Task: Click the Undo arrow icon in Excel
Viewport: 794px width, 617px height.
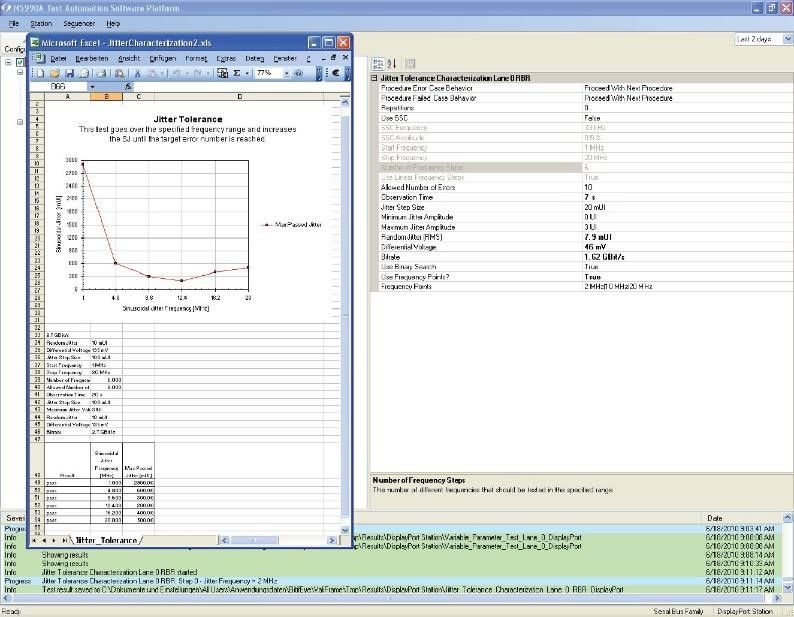Action: coord(176,73)
